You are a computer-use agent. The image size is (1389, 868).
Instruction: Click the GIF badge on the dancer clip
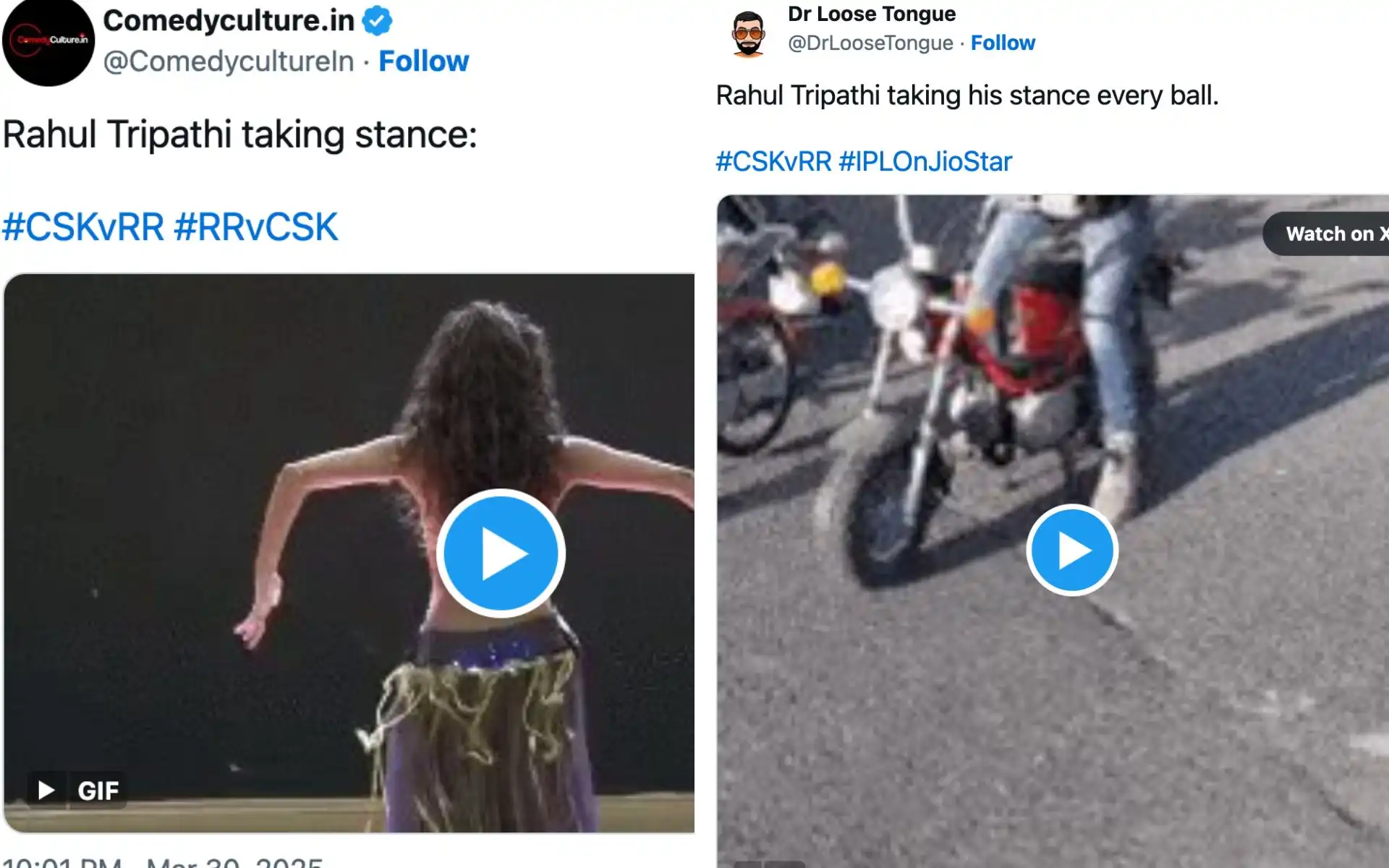tap(98, 790)
